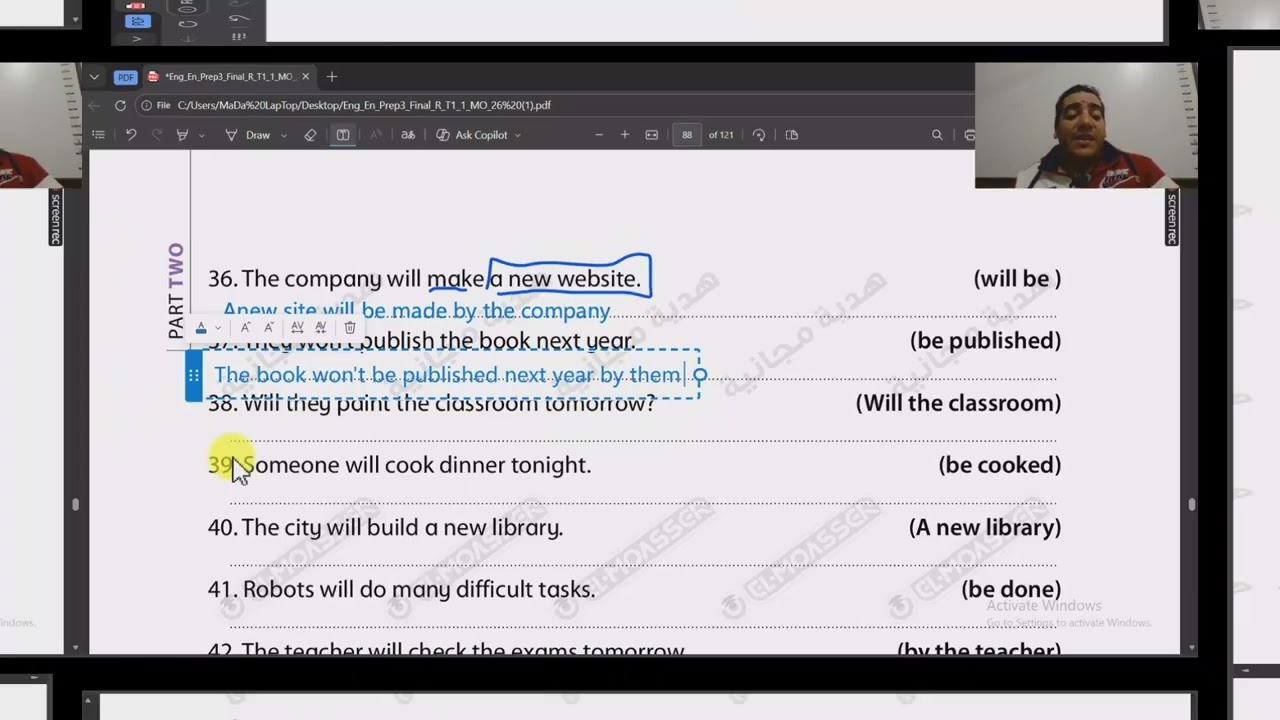
Task: Select the Eng_En_Prep3_Final PDF tab
Action: pyautogui.click(x=228, y=77)
